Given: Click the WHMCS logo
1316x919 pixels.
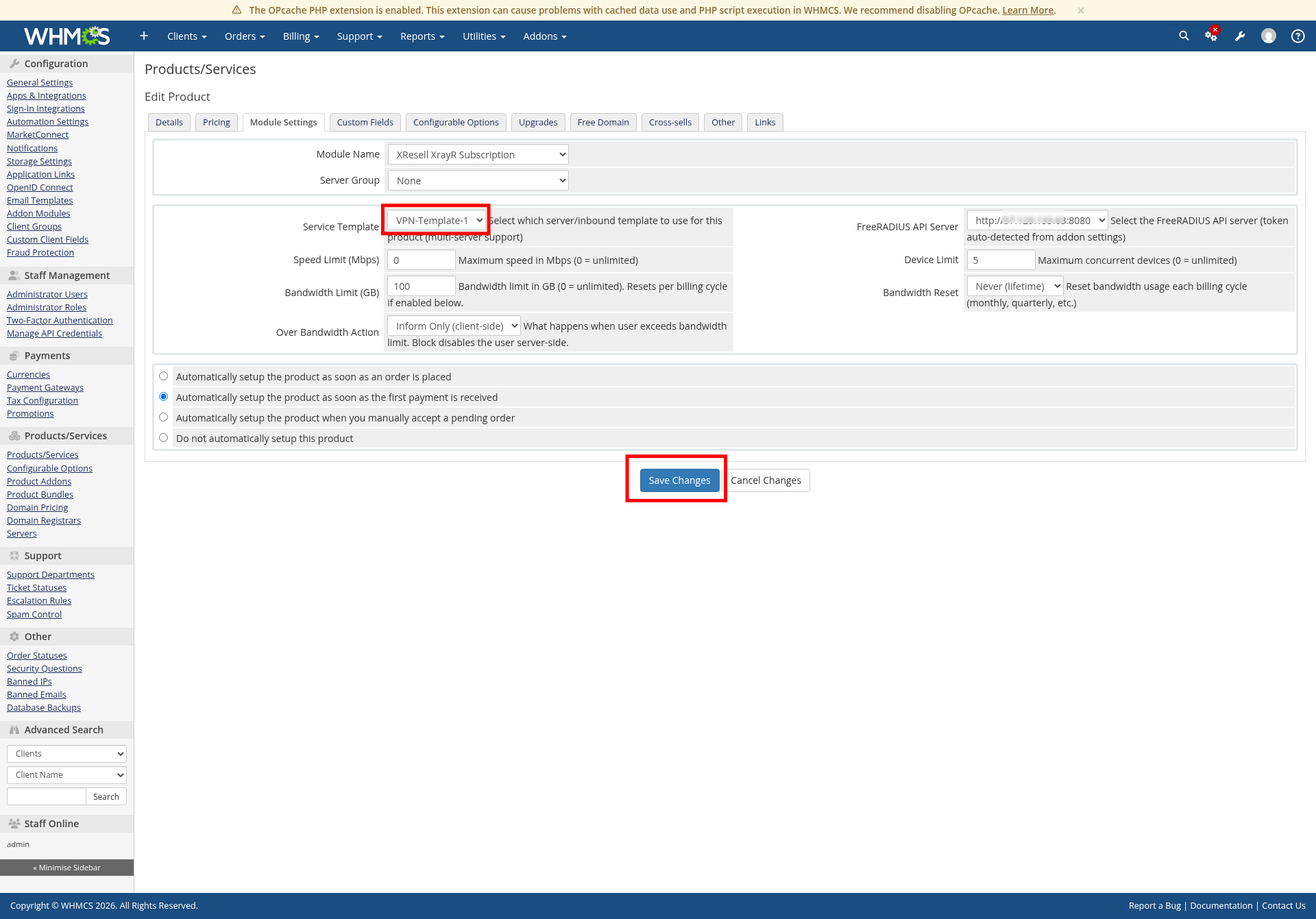Looking at the screenshot, I should coord(66,36).
